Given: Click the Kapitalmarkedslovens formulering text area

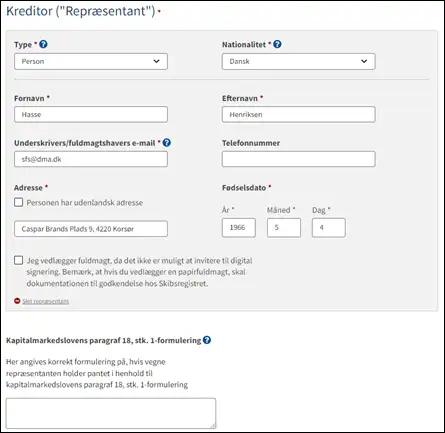Looking at the screenshot, I should pyautogui.click(x=111, y=413).
